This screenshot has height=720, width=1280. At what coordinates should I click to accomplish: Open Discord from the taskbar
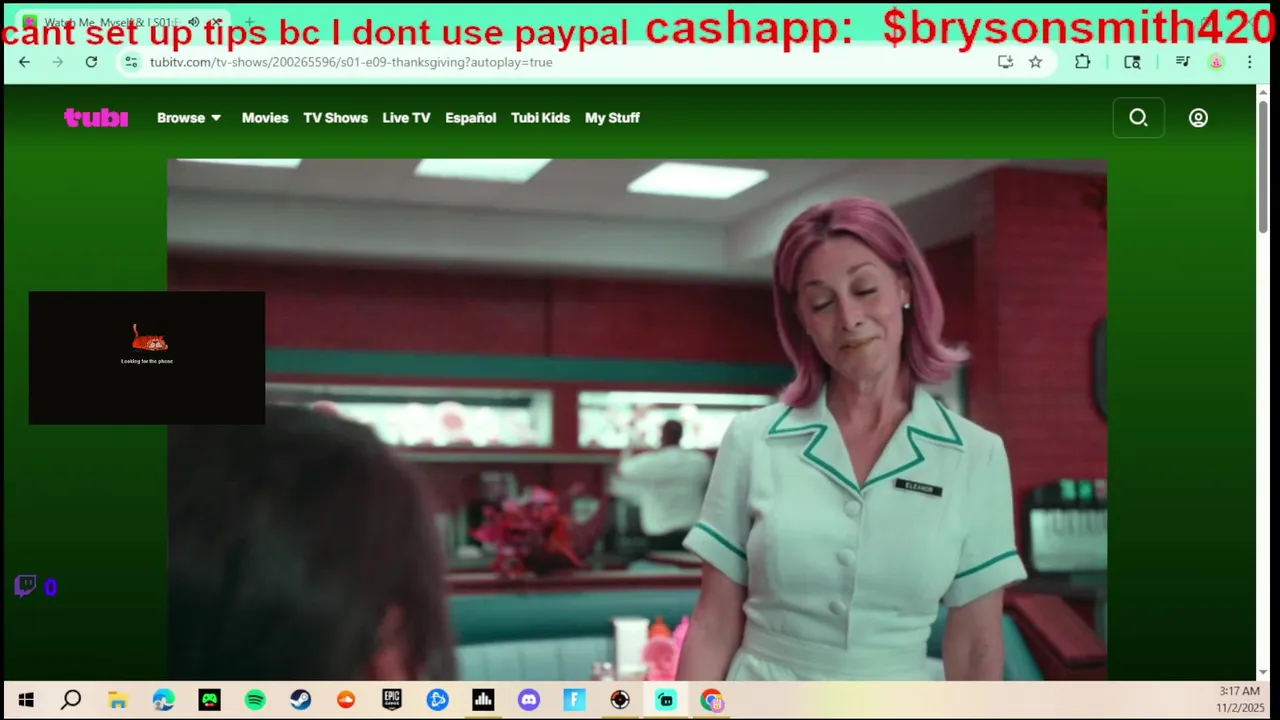pyautogui.click(x=529, y=700)
